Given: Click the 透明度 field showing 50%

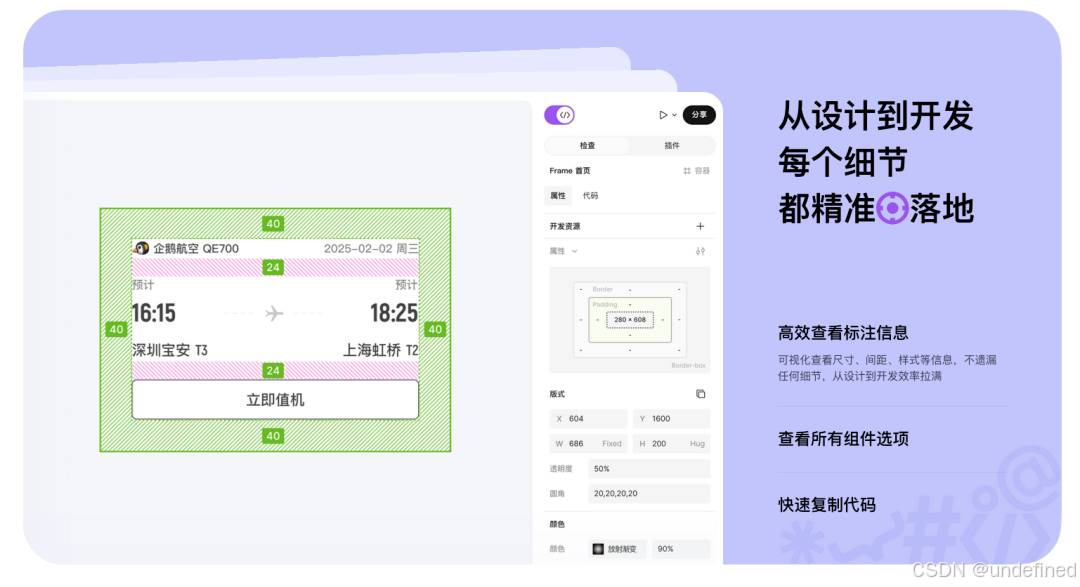Looking at the screenshot, I should (649, 468).
